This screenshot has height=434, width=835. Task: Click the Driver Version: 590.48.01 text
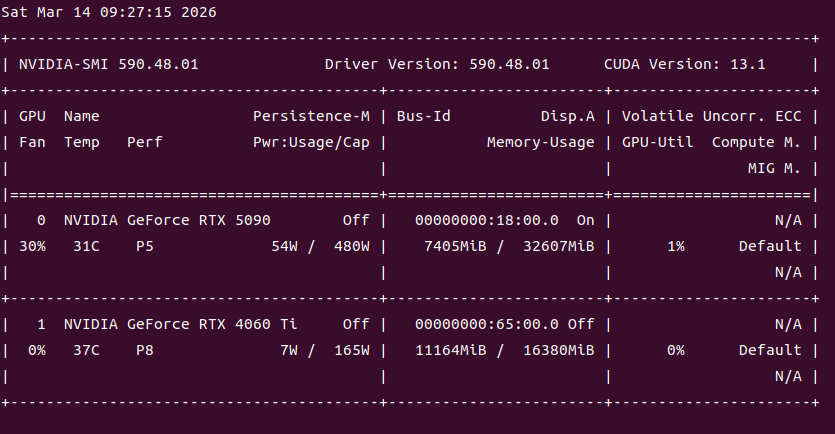click(x=437, y=64)
